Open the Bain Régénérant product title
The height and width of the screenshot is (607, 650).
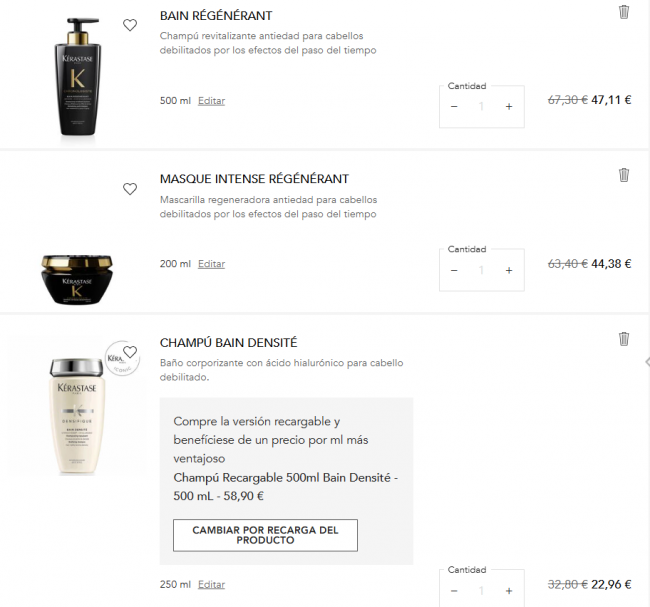[216, 16]
